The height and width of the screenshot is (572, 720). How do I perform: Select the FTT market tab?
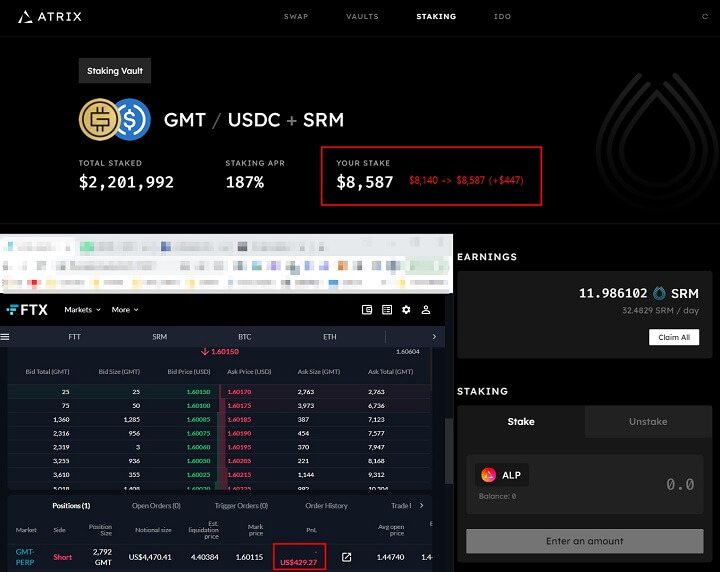pyautogui.click(x=74, y=337)
